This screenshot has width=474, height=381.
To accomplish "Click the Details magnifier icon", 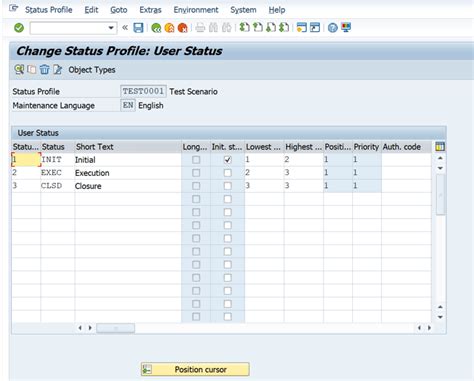I will pos(19,69).
